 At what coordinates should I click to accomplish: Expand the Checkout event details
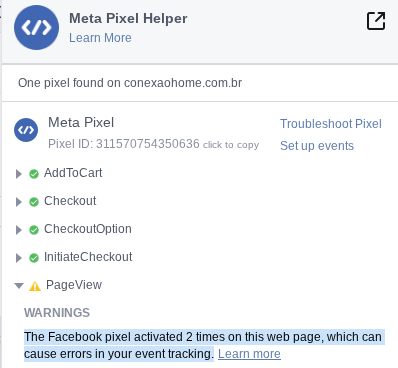pyautogui.click(x=19, y=202)
